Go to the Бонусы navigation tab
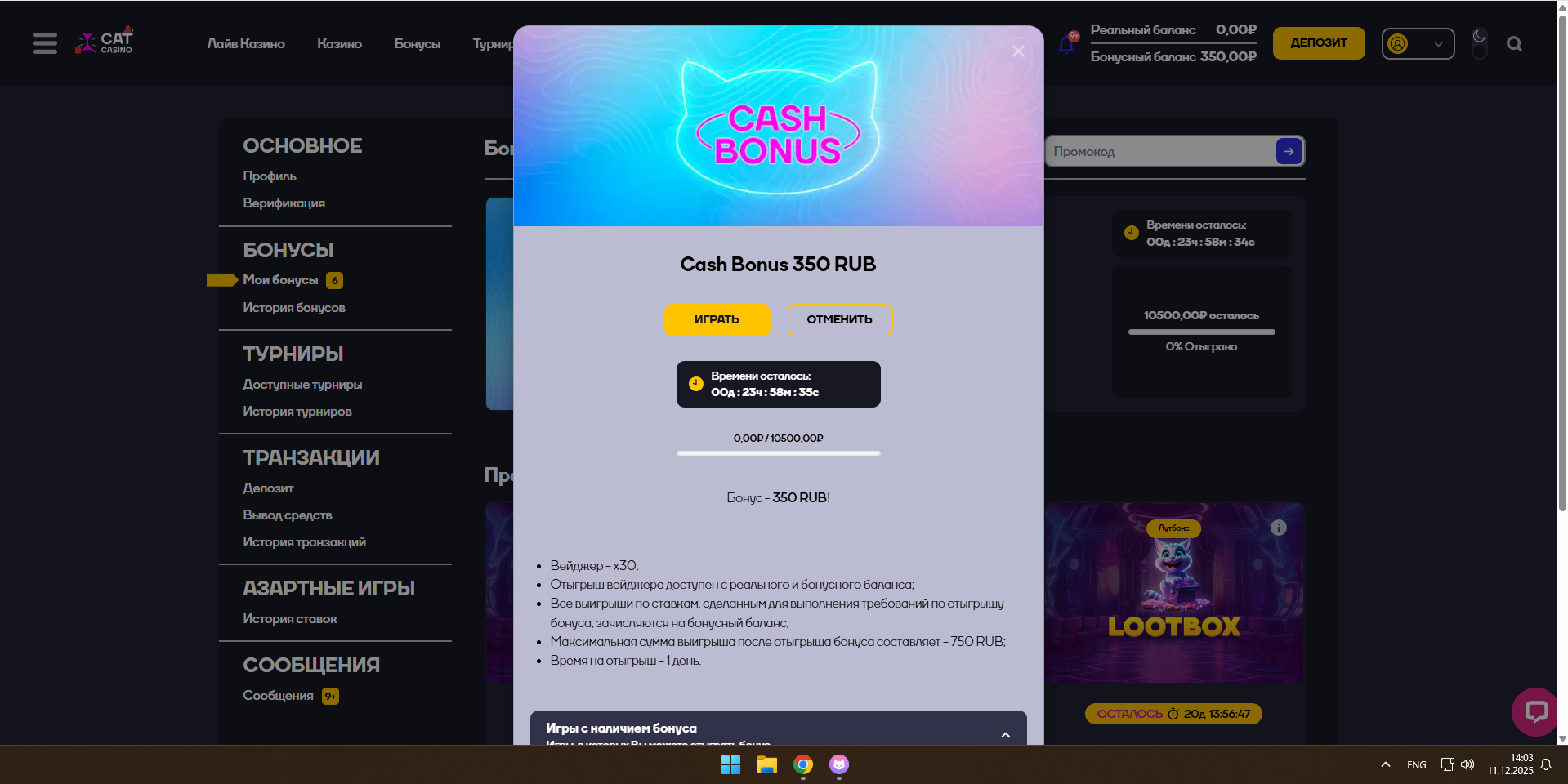The width and height of the screenshot is (1568, 784). click(x=418, y=44)
